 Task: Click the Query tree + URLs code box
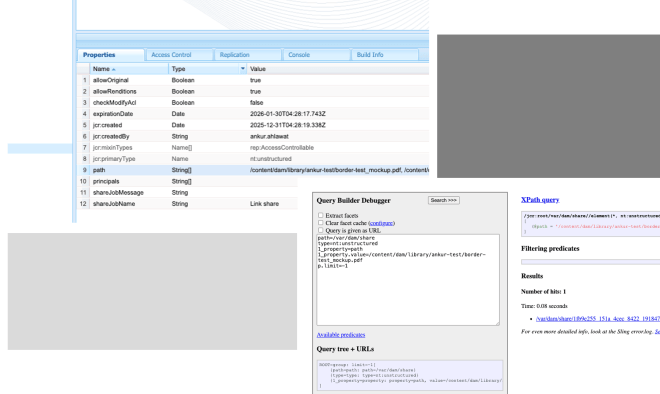click(410, 375)
